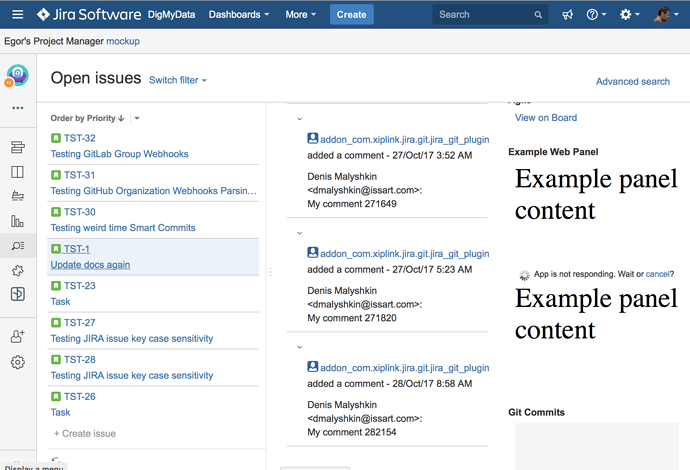The width and height of the screenshot is (690, 470).
Task: Open author link on 3:52 AM comment
Action: (404, 140)
